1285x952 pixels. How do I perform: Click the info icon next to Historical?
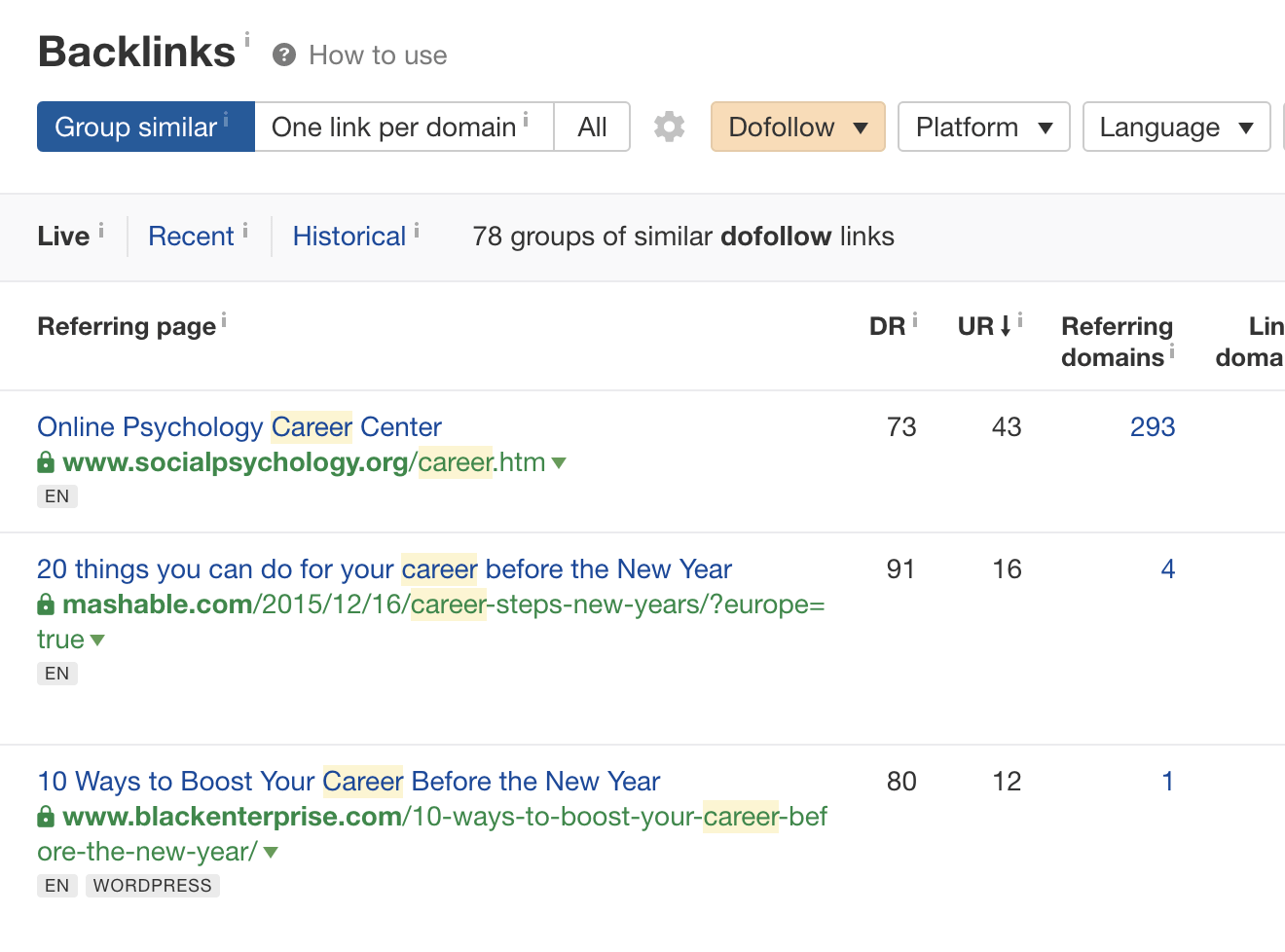417,230
